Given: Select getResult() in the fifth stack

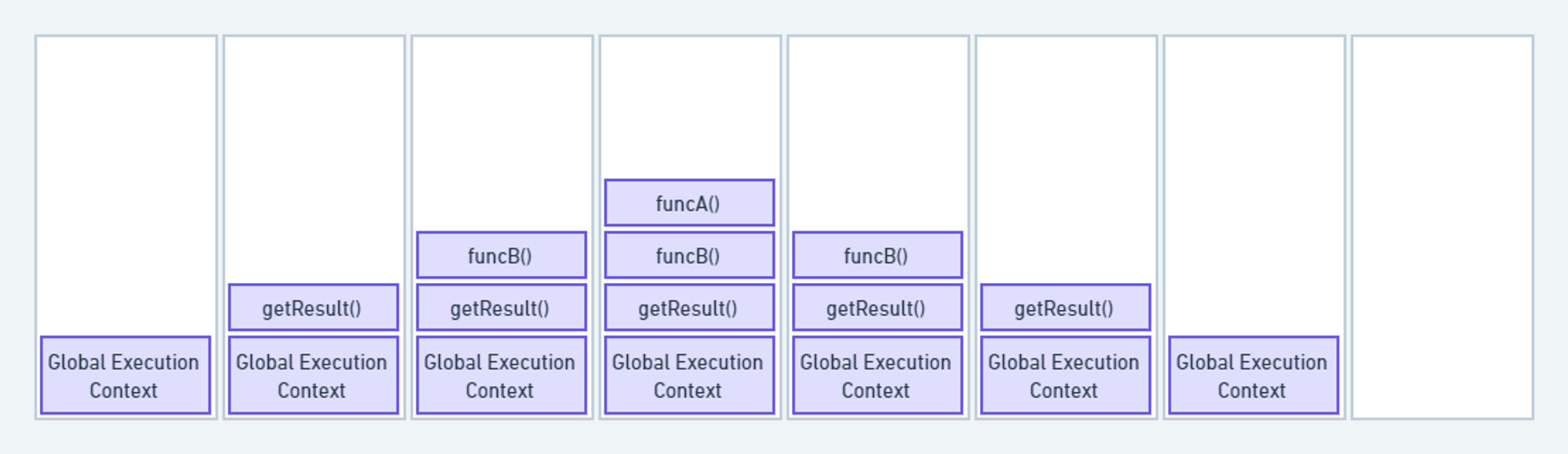Looking at the screenshot, I should pyautogui.click(x=877, y=307).
